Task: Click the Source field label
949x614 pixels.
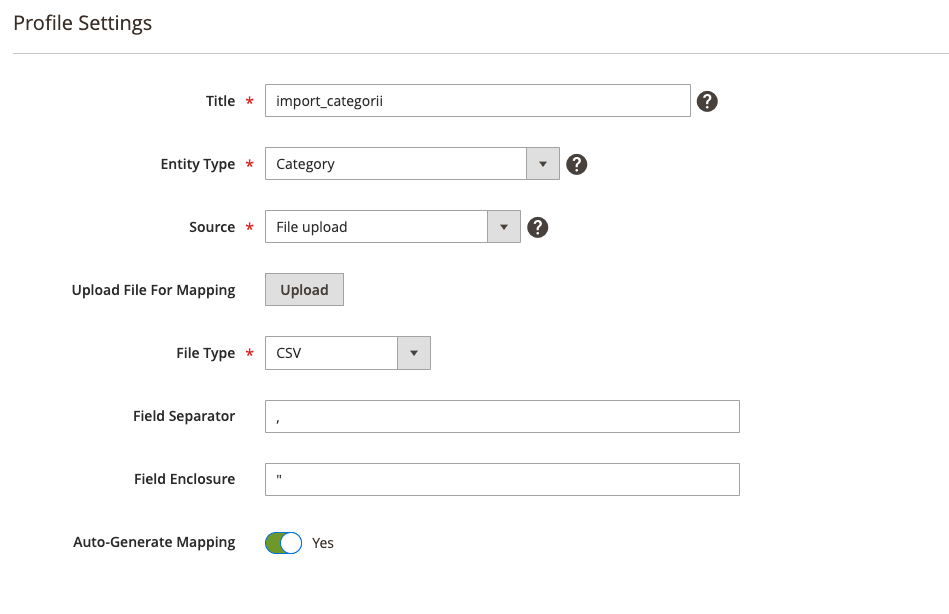Action: 212,227
